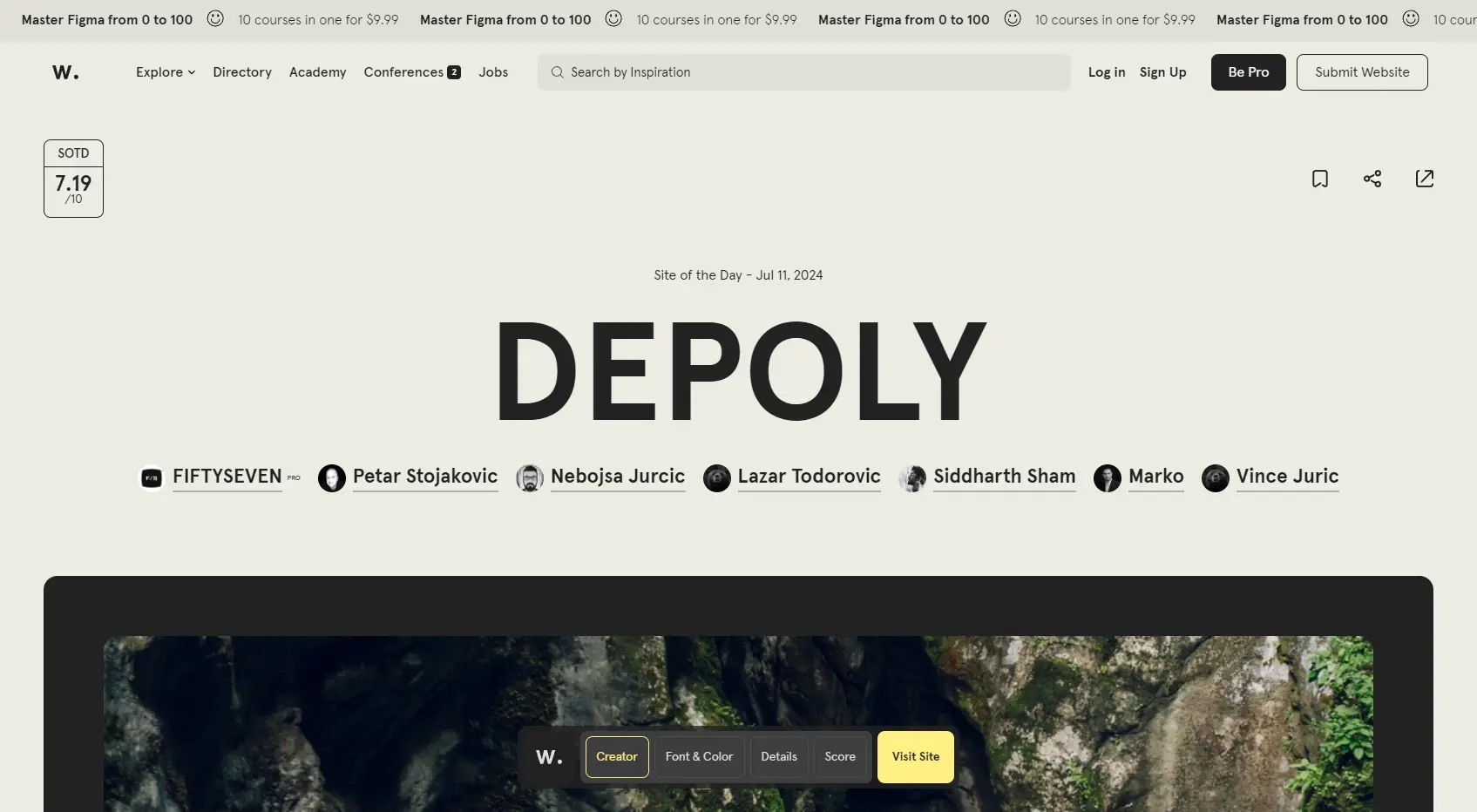Open FIFTYSEVEN creator profile link

[227, 477]
